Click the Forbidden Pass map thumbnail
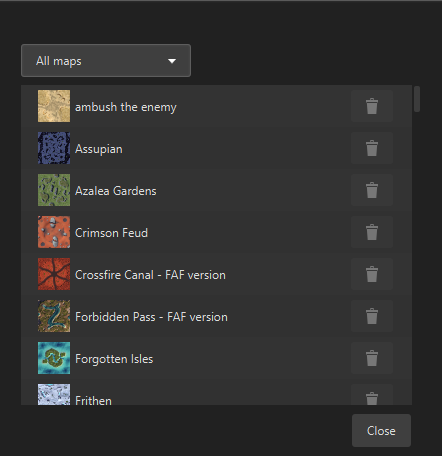 54,316
